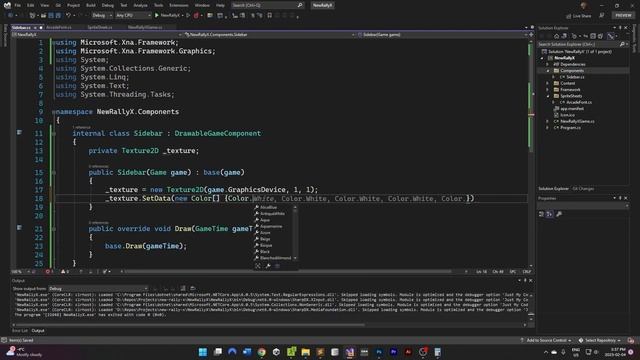Image resolution: width=640 pixels, height=360 pixels.
Task: Click the Hot Reload flame icon
Action: pyautogui.click(x=196, y=16)
